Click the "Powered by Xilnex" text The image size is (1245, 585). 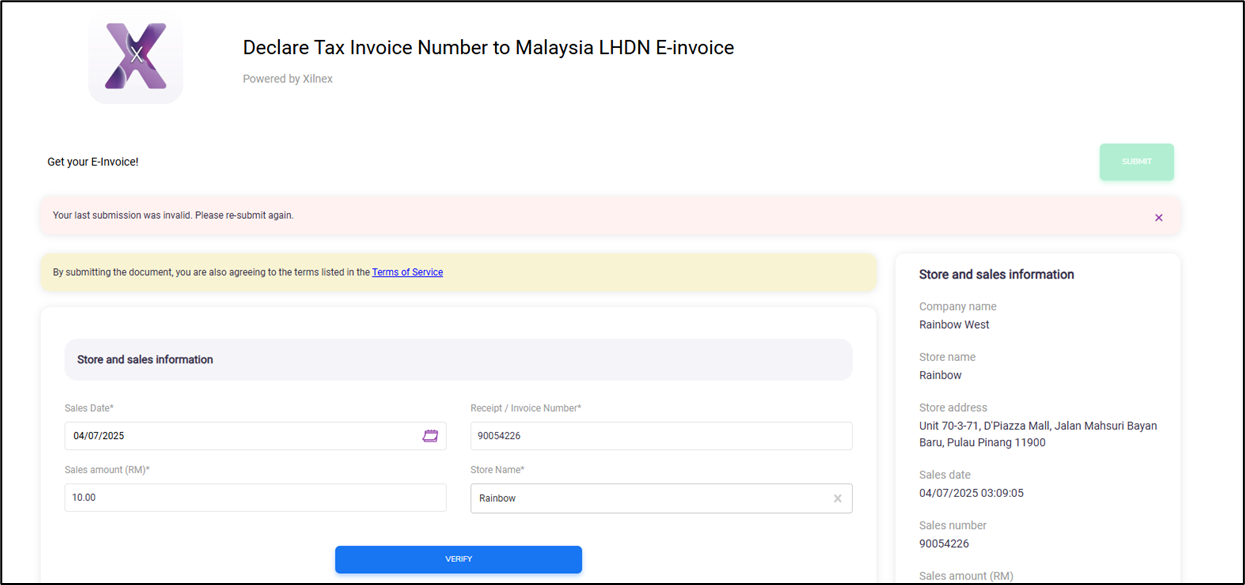tap(287, 79)
